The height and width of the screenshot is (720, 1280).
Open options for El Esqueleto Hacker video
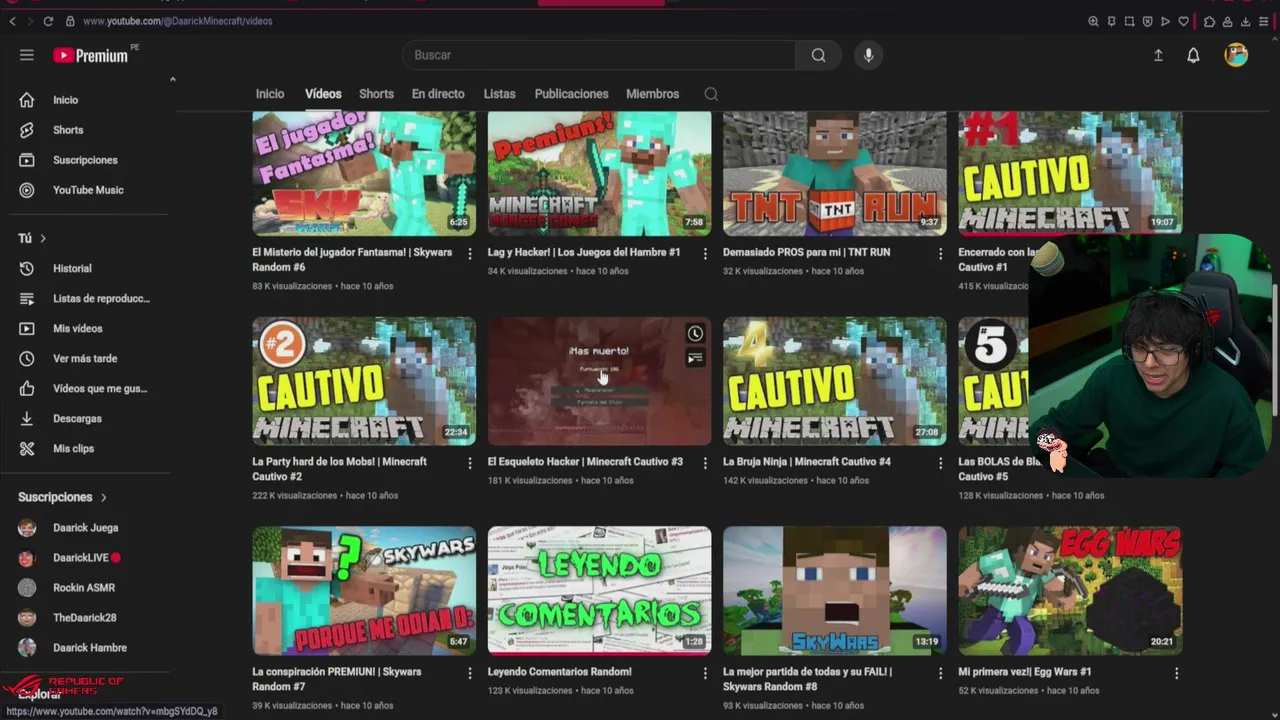705,463
